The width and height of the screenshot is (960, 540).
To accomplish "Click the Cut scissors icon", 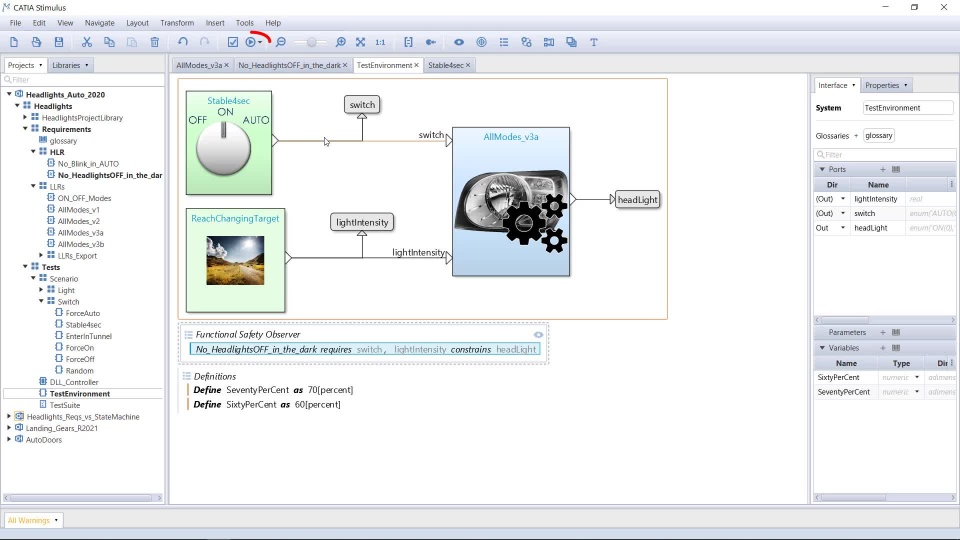I will coord(87,42).
